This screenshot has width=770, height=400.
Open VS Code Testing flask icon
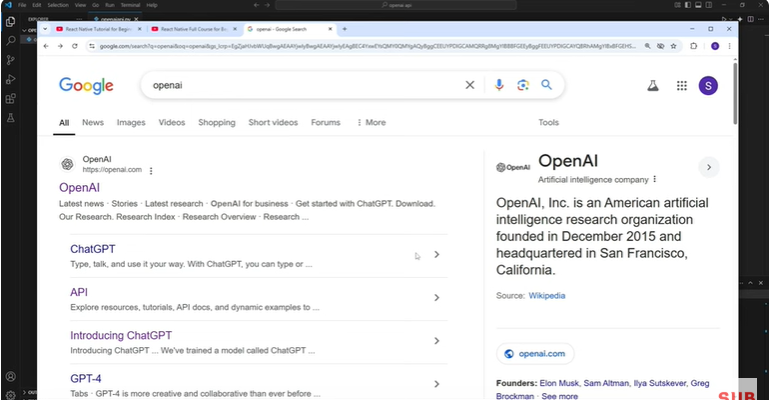10,118
